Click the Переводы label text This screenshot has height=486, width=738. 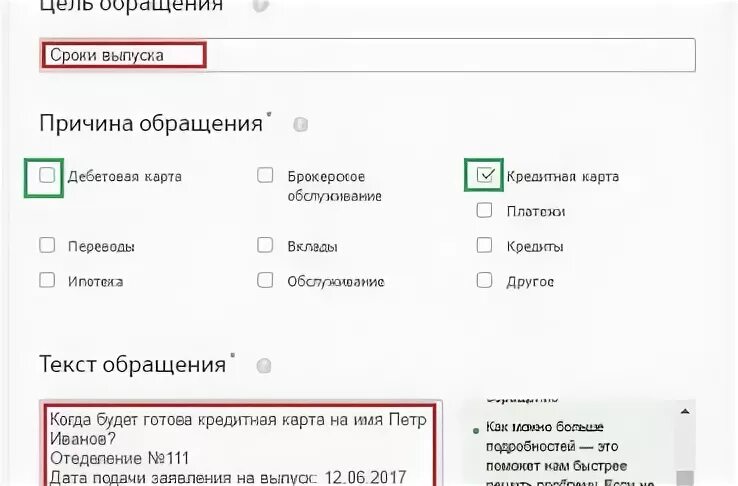click(x=101, y=247)
